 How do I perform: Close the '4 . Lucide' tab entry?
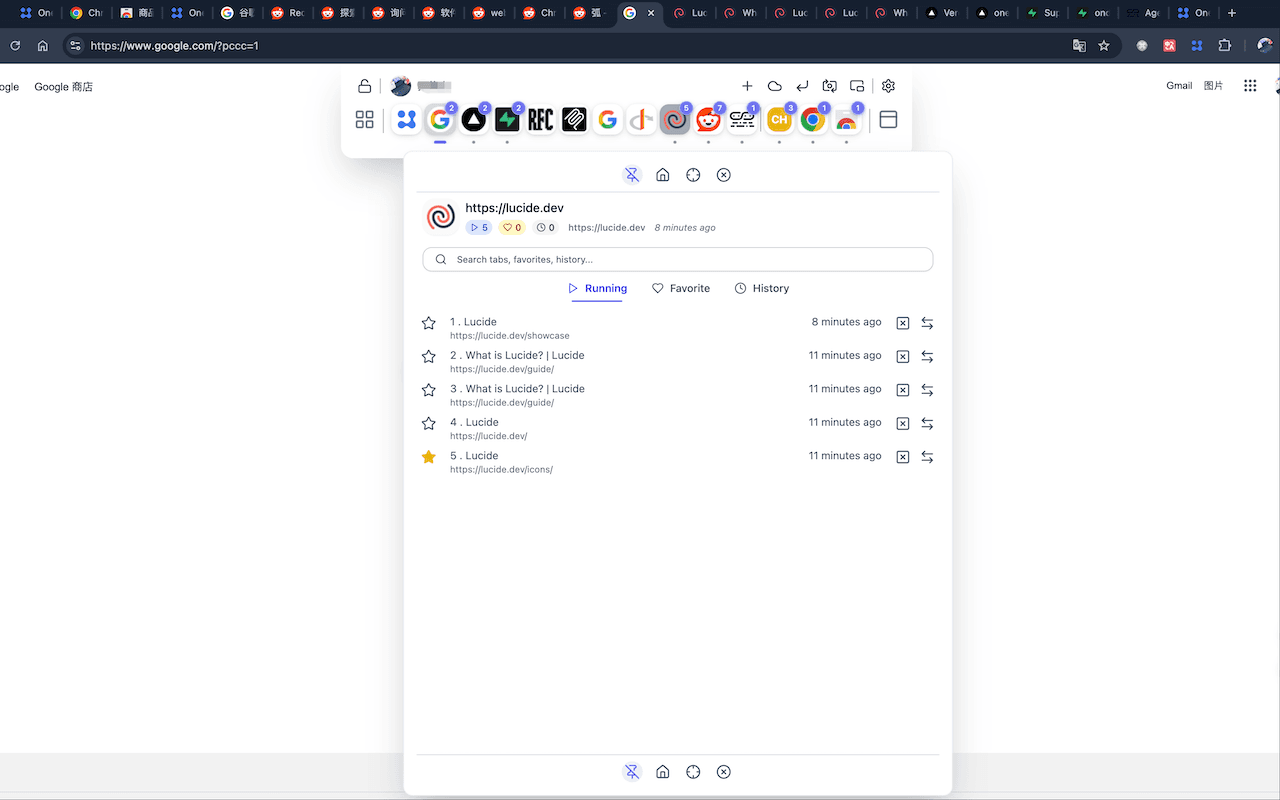pos(903,423)
